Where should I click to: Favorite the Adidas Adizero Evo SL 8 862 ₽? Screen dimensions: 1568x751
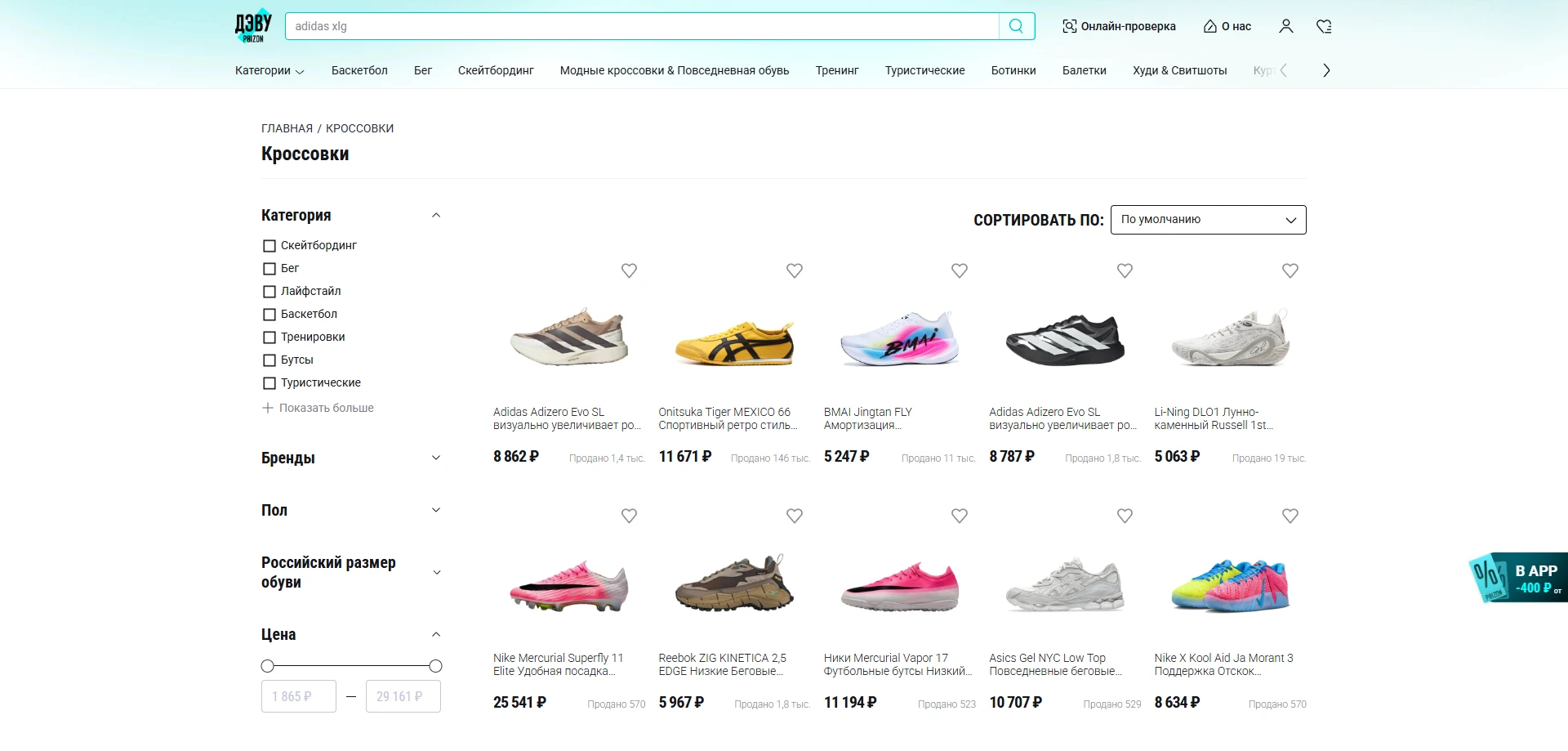click(629, 270)
